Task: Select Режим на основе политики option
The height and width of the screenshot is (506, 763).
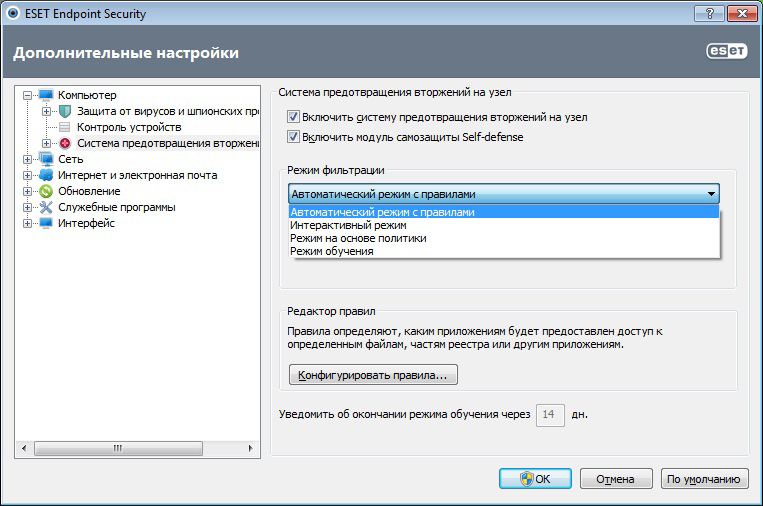Action: (504, 238)
